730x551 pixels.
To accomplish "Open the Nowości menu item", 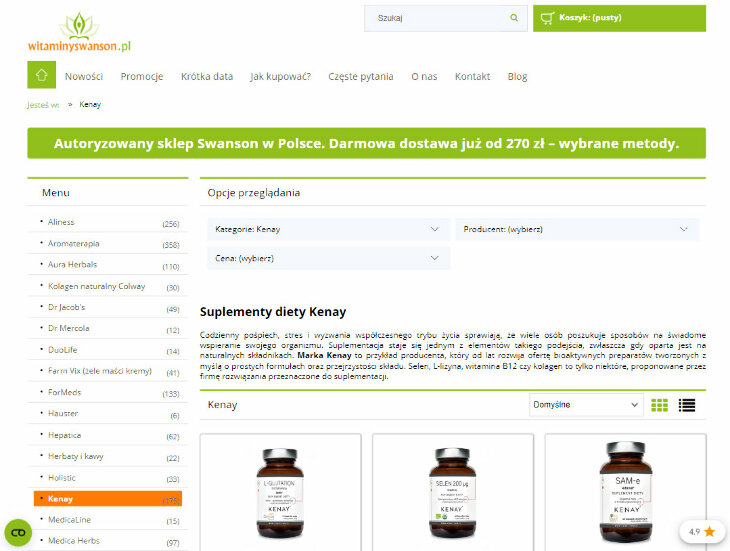I will (x=84, y=76).
